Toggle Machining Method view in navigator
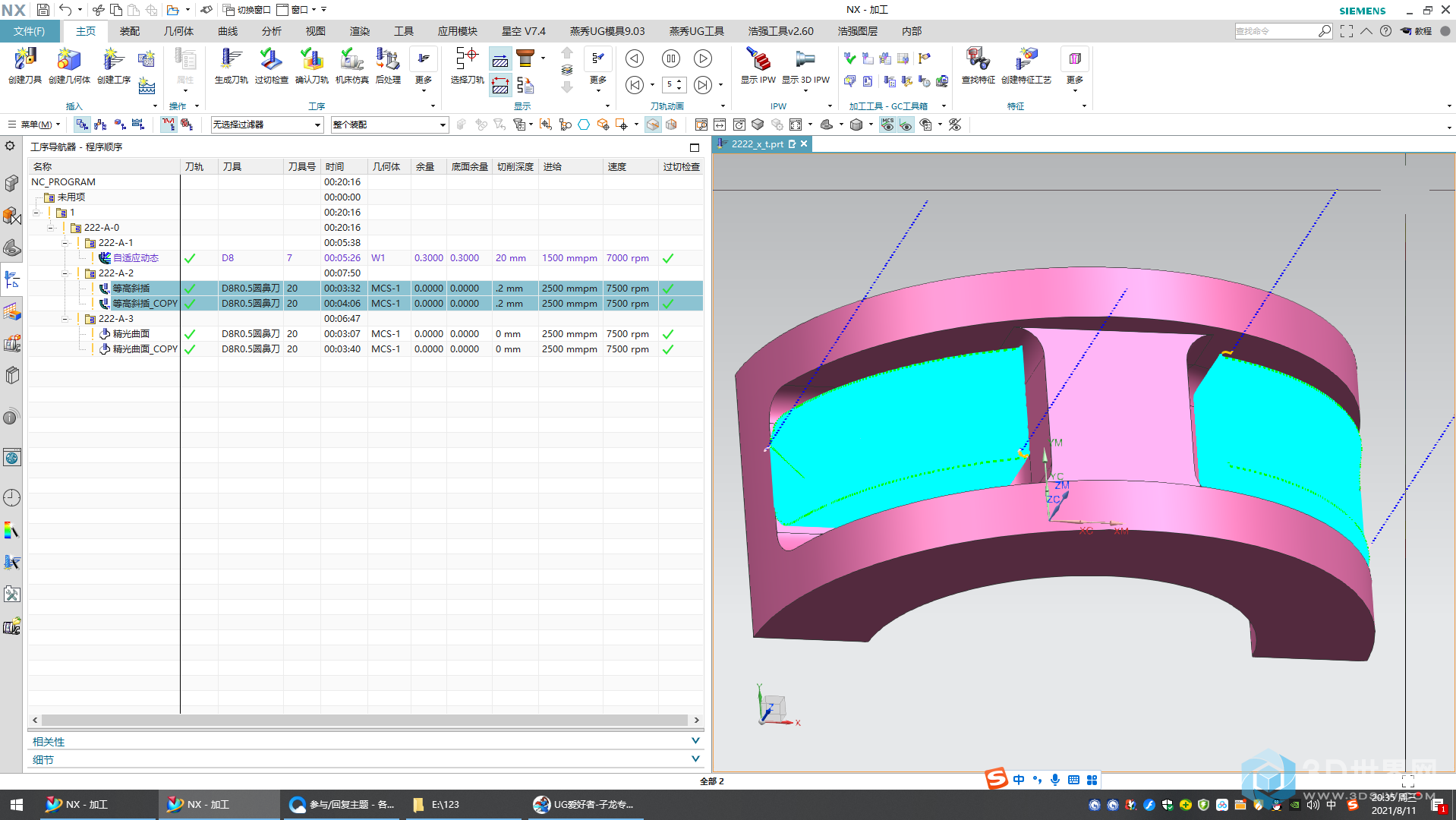The image size is (1456, 820). pyautogui.click(x=138, y=125)
